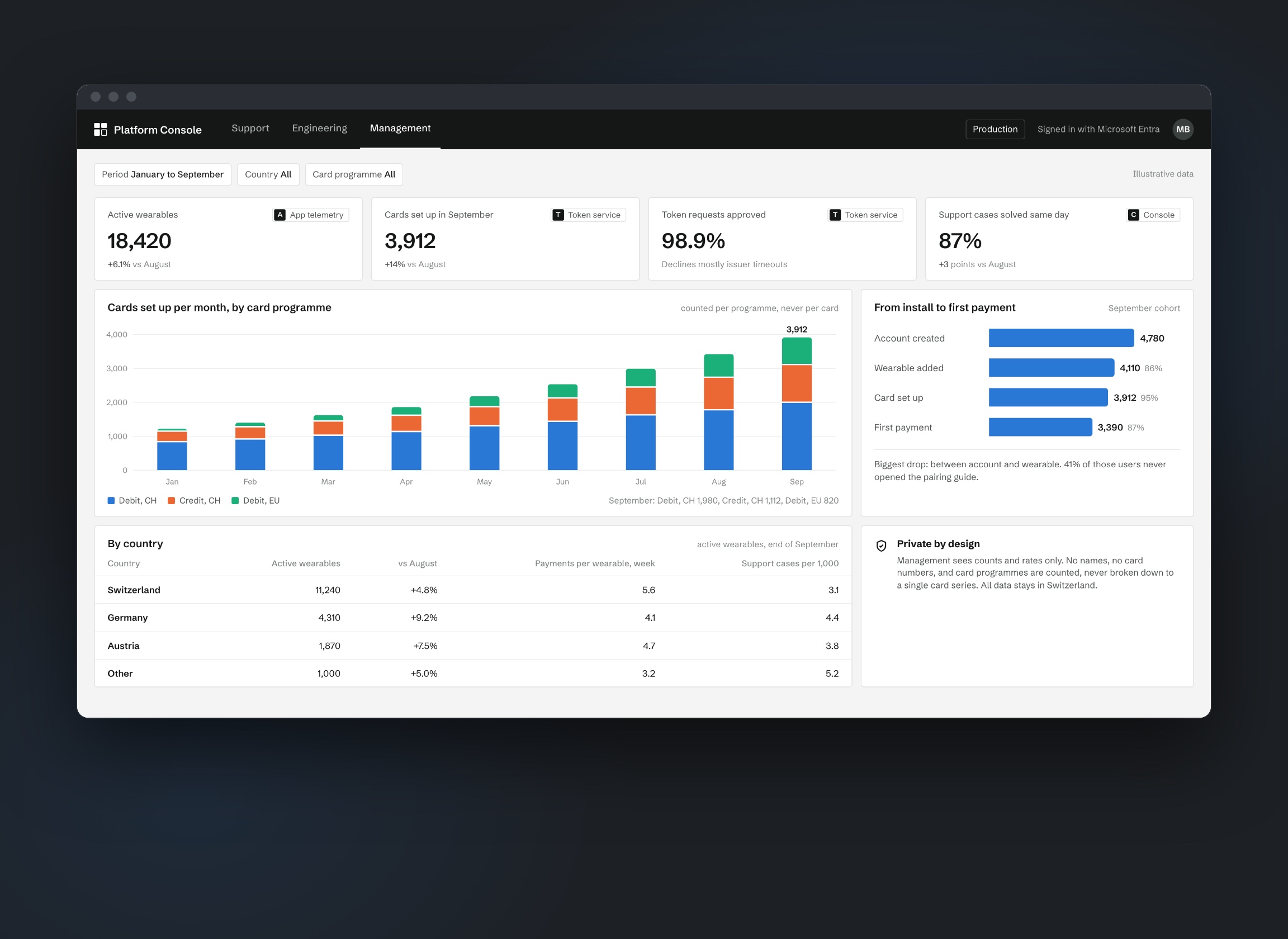This screenshot has height=939, width=1288.
Task: Click the shield icon beside Private by design
Action: [881, 546]
